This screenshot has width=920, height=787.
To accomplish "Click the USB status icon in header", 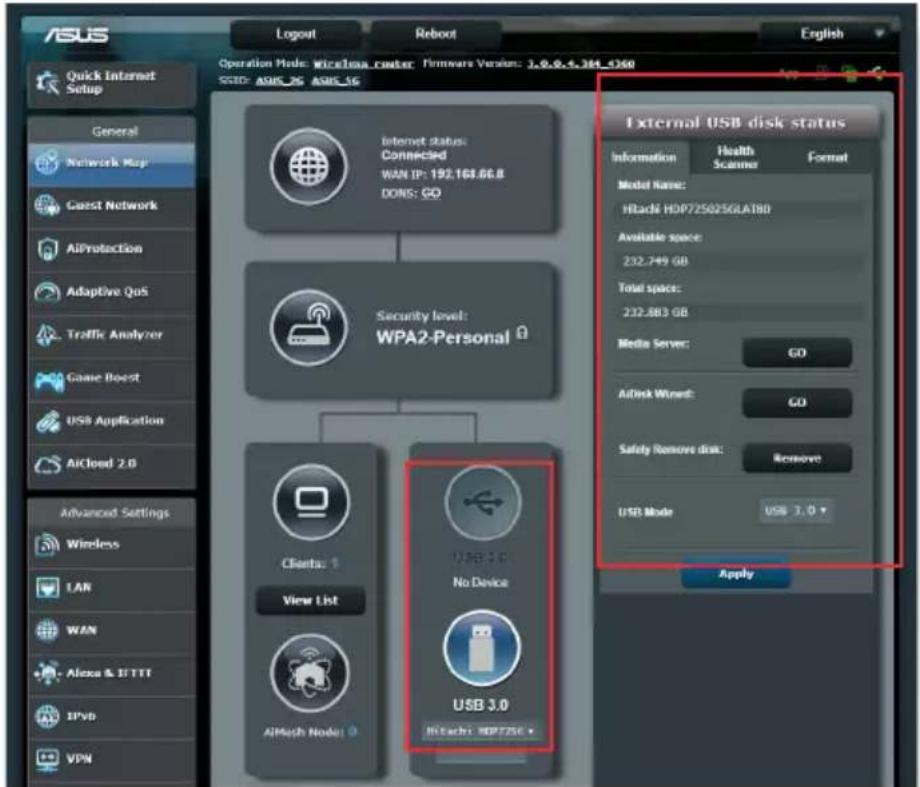I will pyautogui.click(x=877, y=73).
